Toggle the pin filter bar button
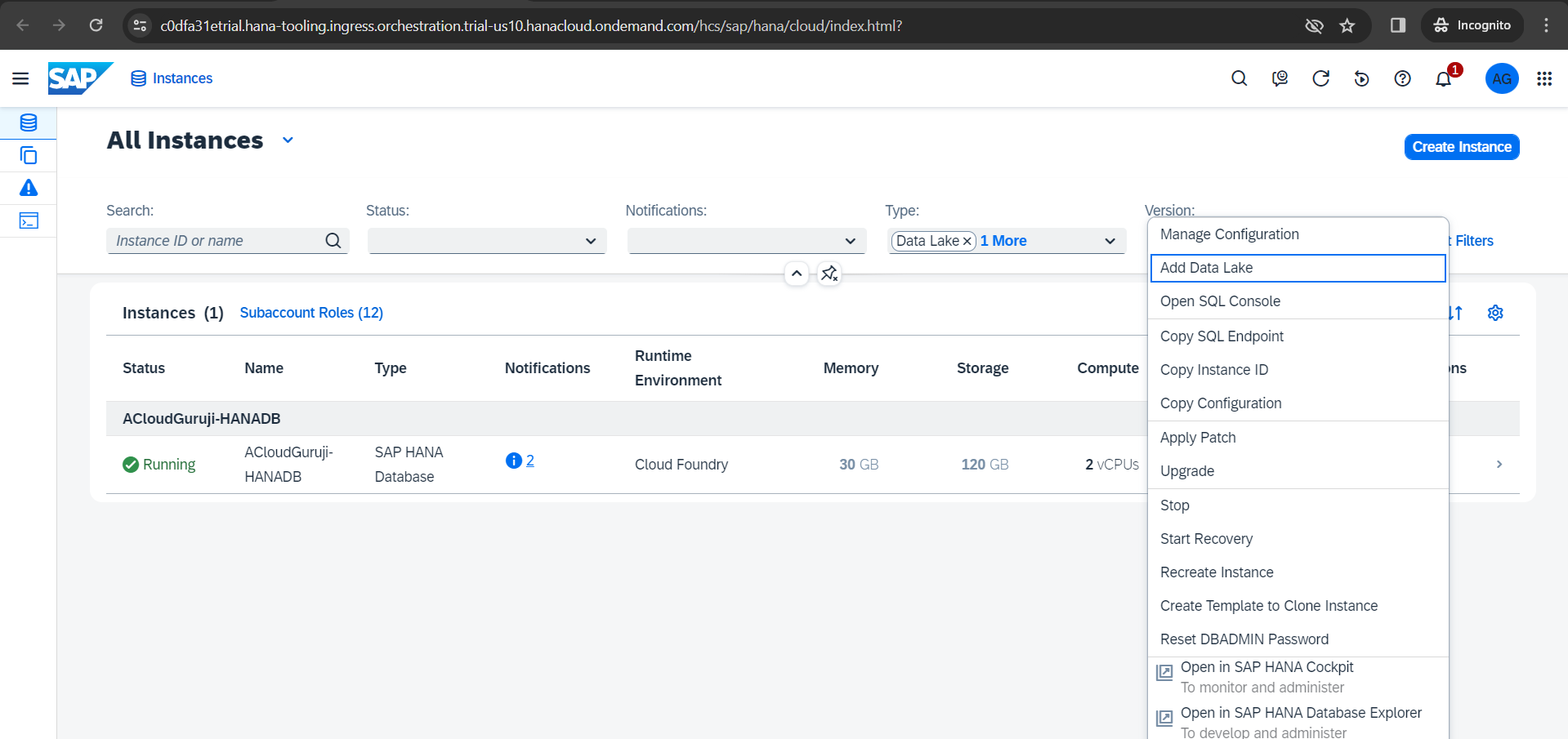The image size is (1568, 739). [829, 274]
